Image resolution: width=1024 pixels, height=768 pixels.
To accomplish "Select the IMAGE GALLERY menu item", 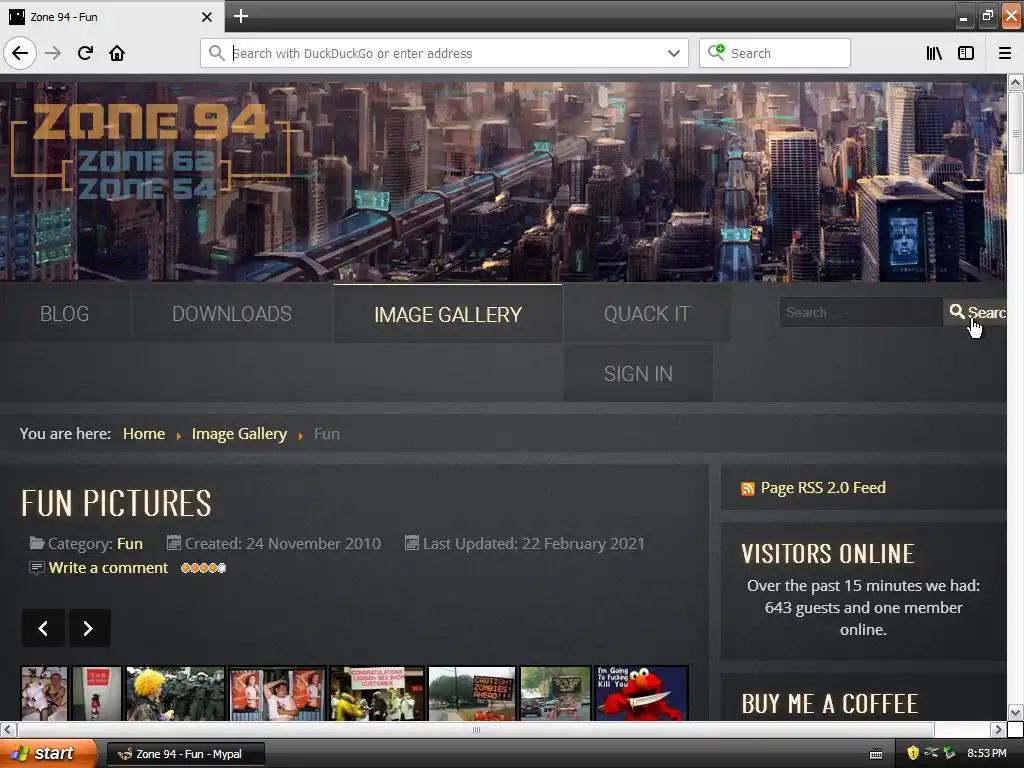I will (448, 315).
